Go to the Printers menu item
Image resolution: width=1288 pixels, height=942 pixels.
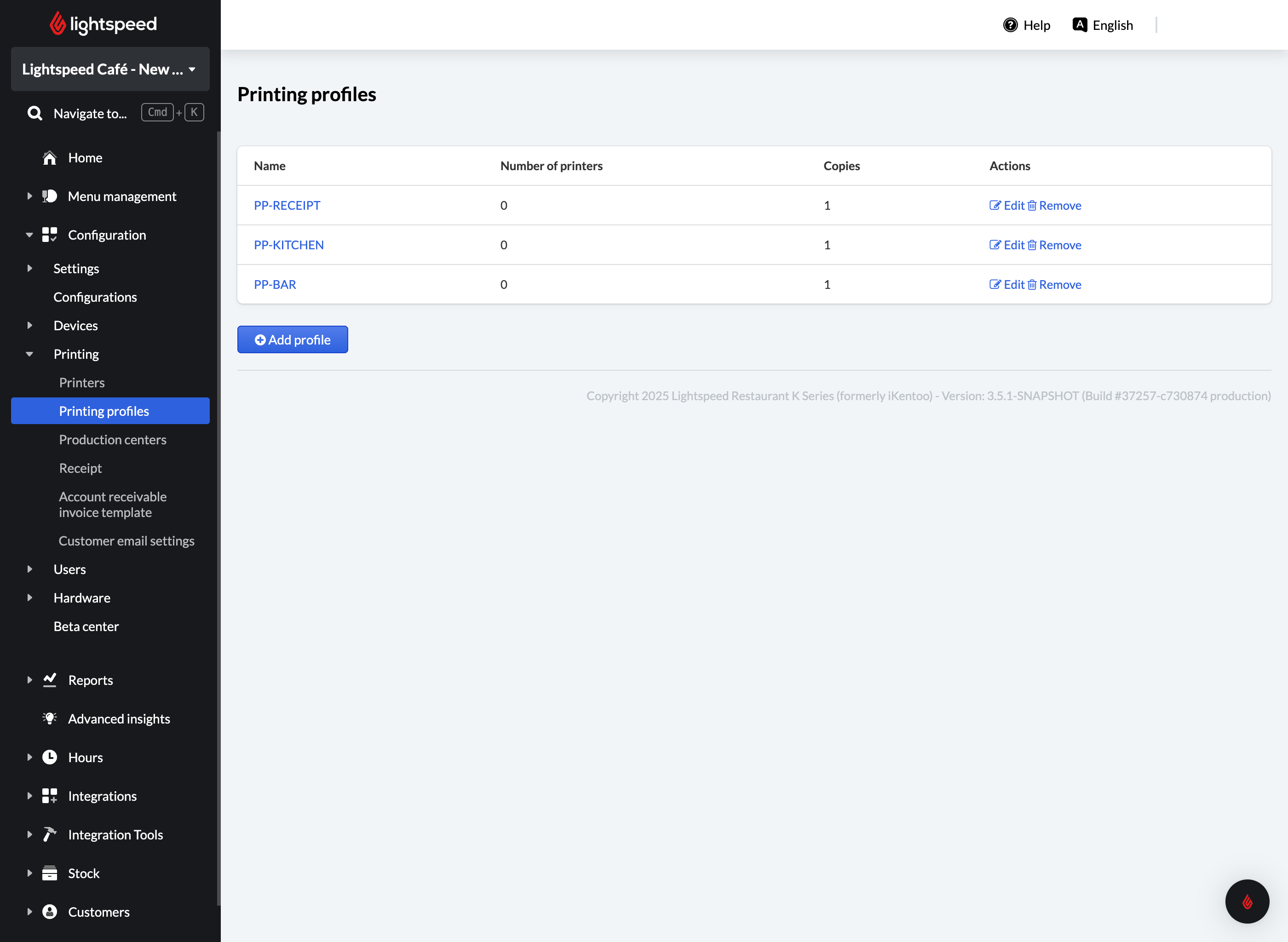[81, 383]
